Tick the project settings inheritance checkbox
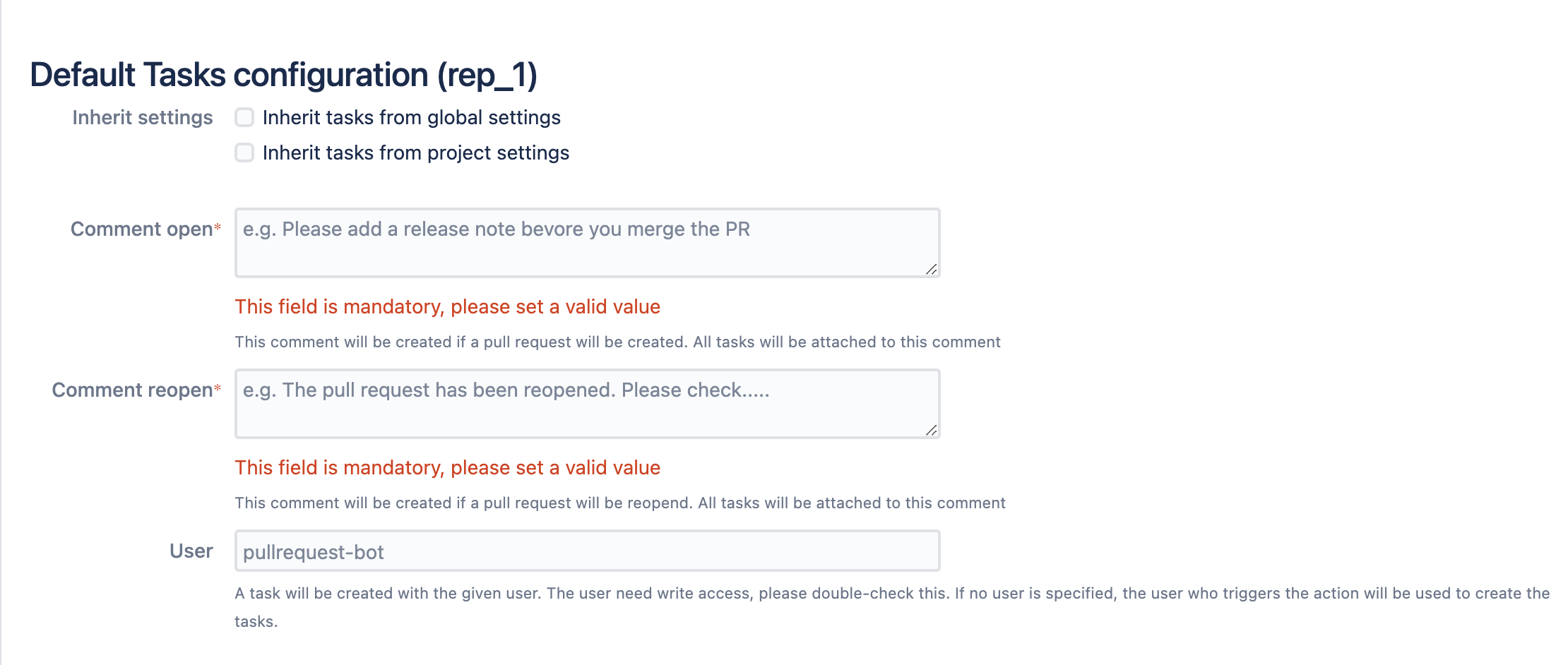This screenshot has height=665, width=1568. tap(244, 152)
